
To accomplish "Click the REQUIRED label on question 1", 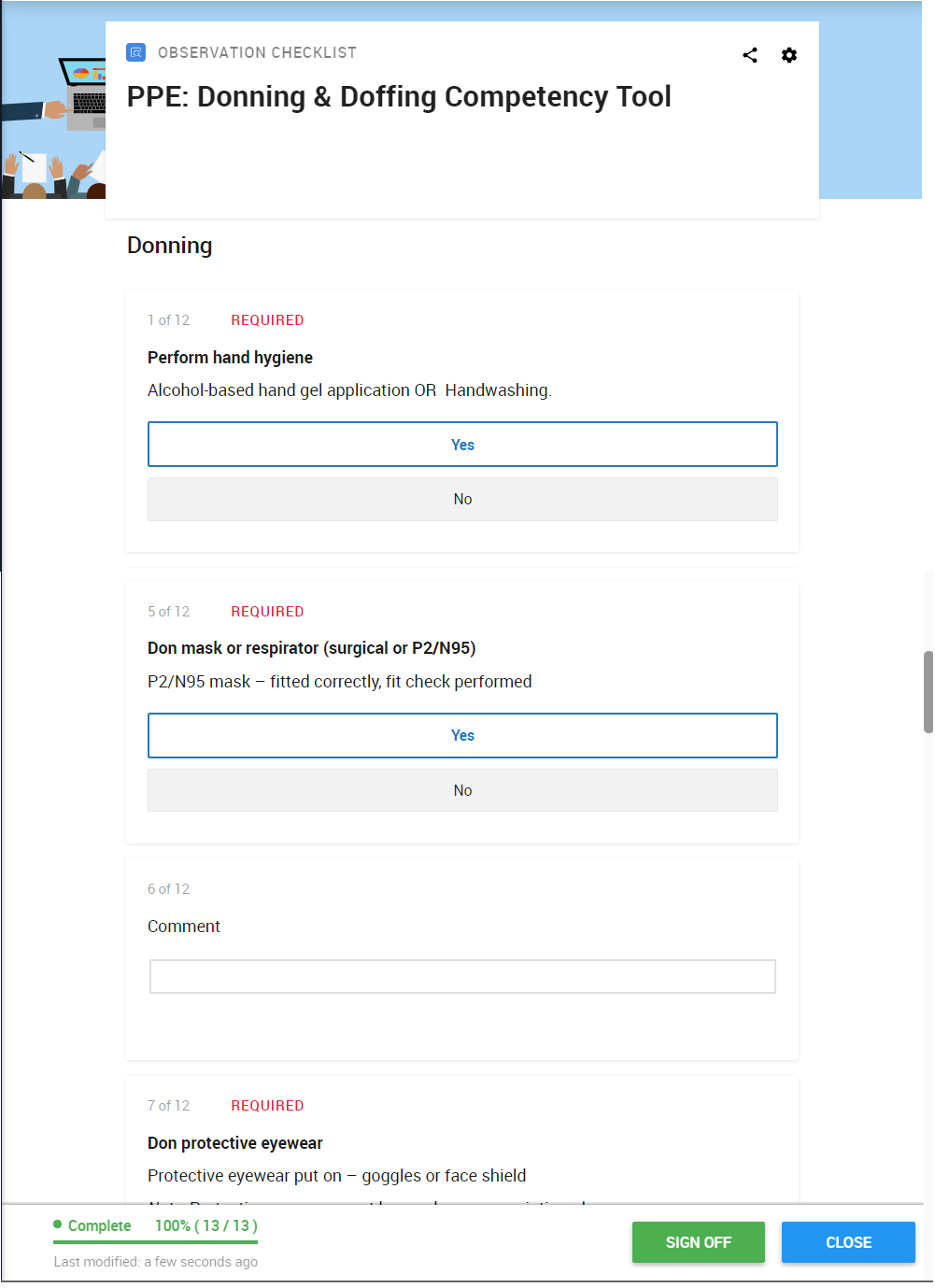I will pyautogui.click(x=267, y=319).
